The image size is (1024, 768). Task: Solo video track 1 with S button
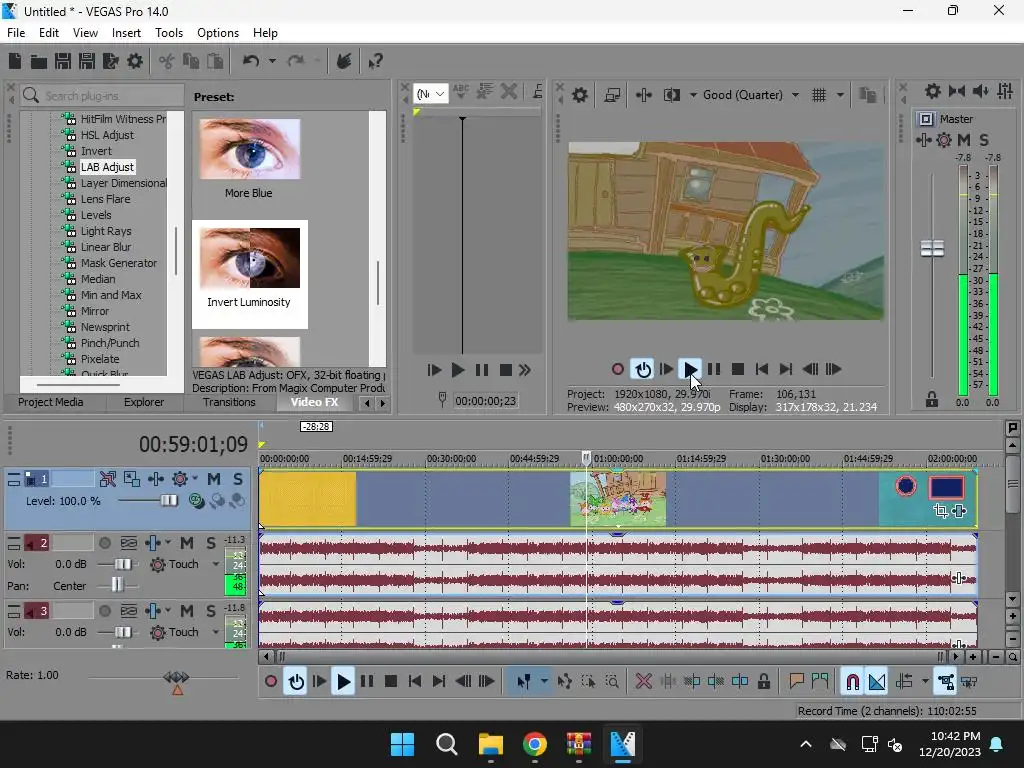click(238, 479)
